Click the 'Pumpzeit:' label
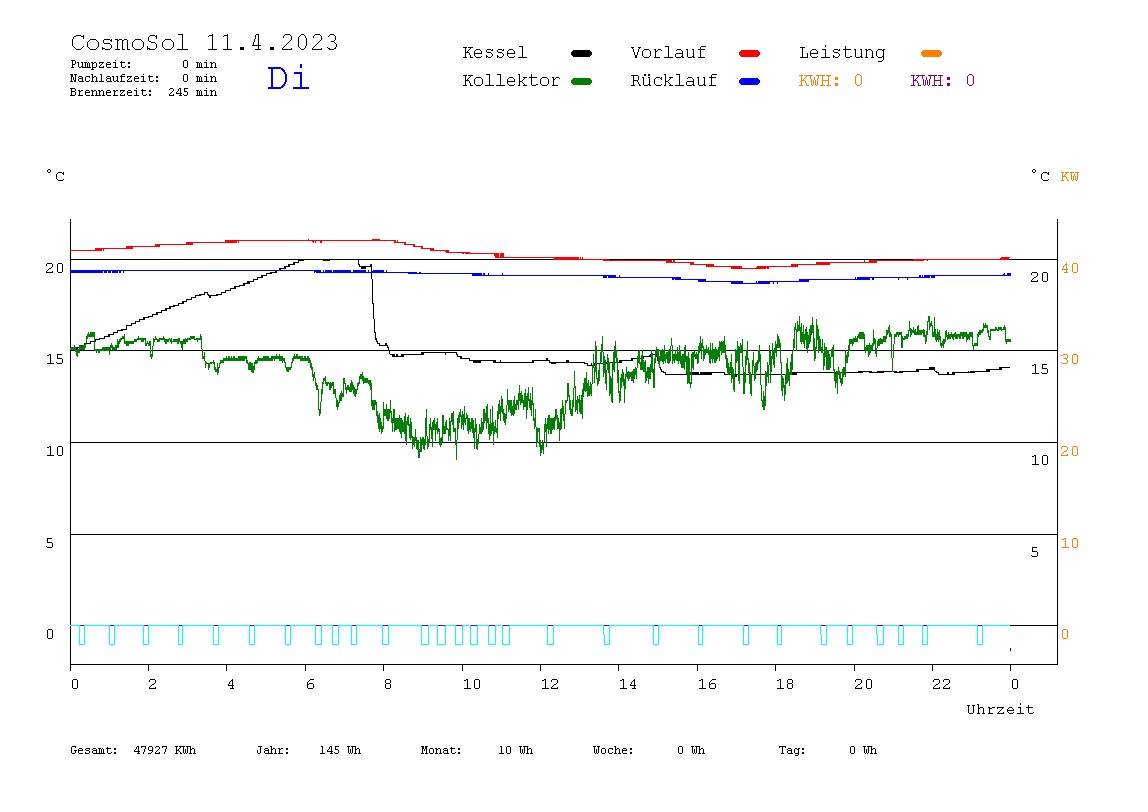Screen dimensions: 1148x812 pyautogui.click(x=101, y=64)
